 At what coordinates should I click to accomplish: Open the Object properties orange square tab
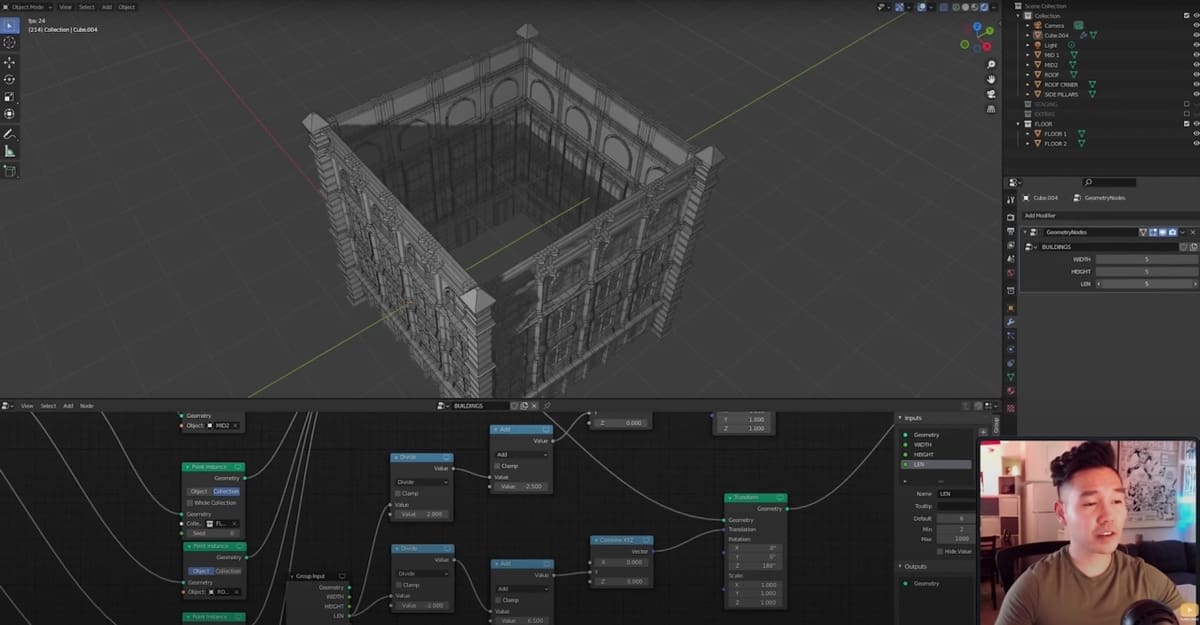(x=1010, y=307)
